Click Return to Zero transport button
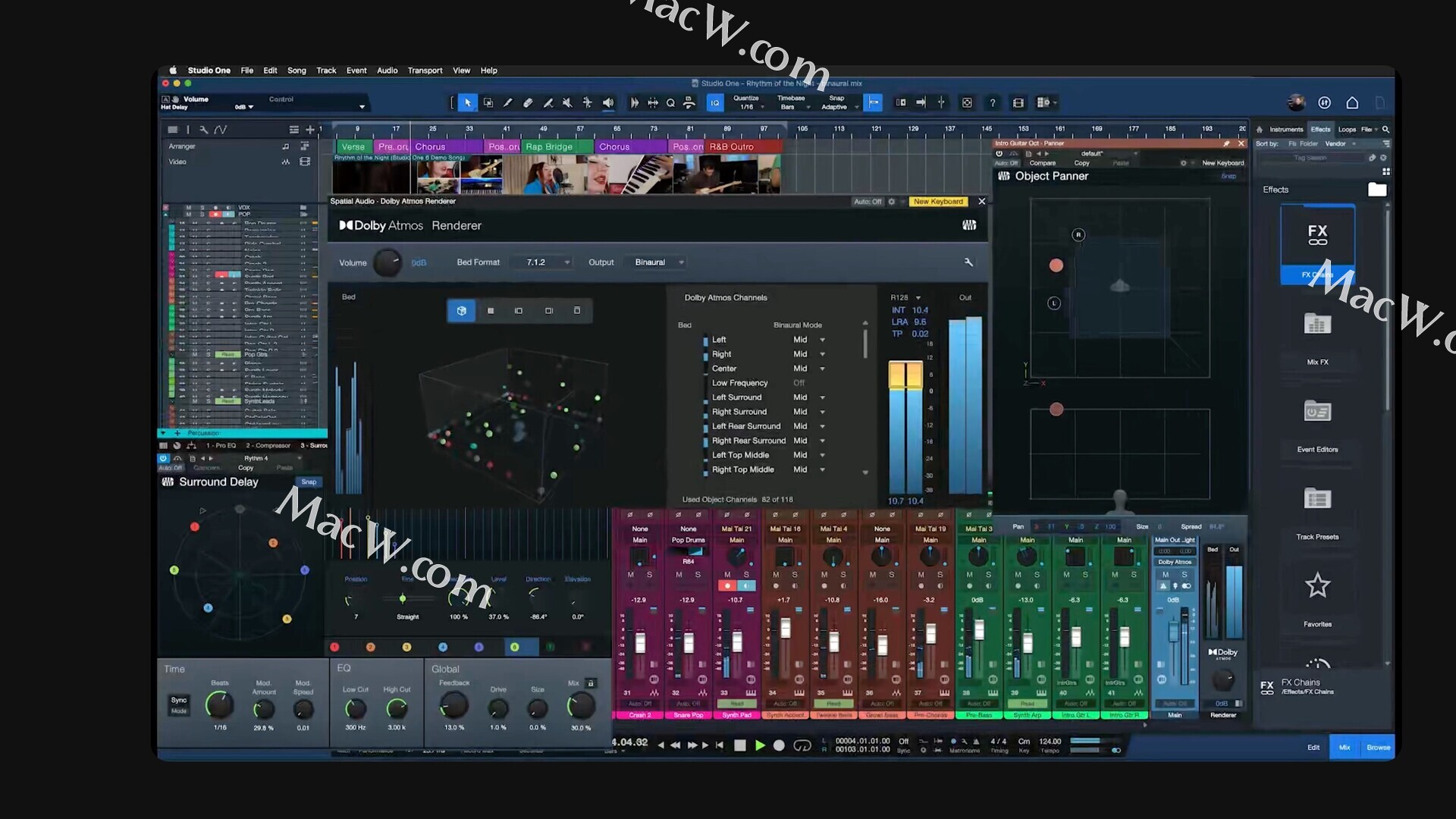Screen dimensions: 1456x819 pyautogui.click(x=720, y=745)
